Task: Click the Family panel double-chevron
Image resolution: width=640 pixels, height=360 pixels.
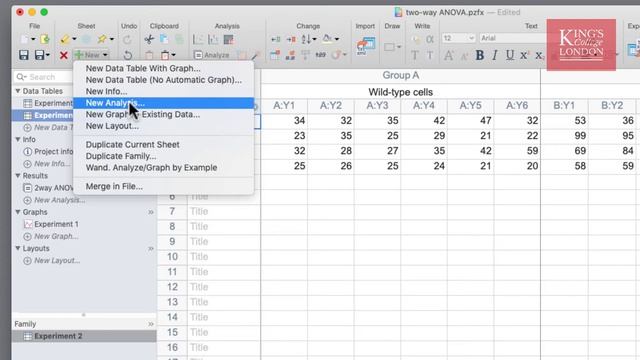Action: pos(151,324)
